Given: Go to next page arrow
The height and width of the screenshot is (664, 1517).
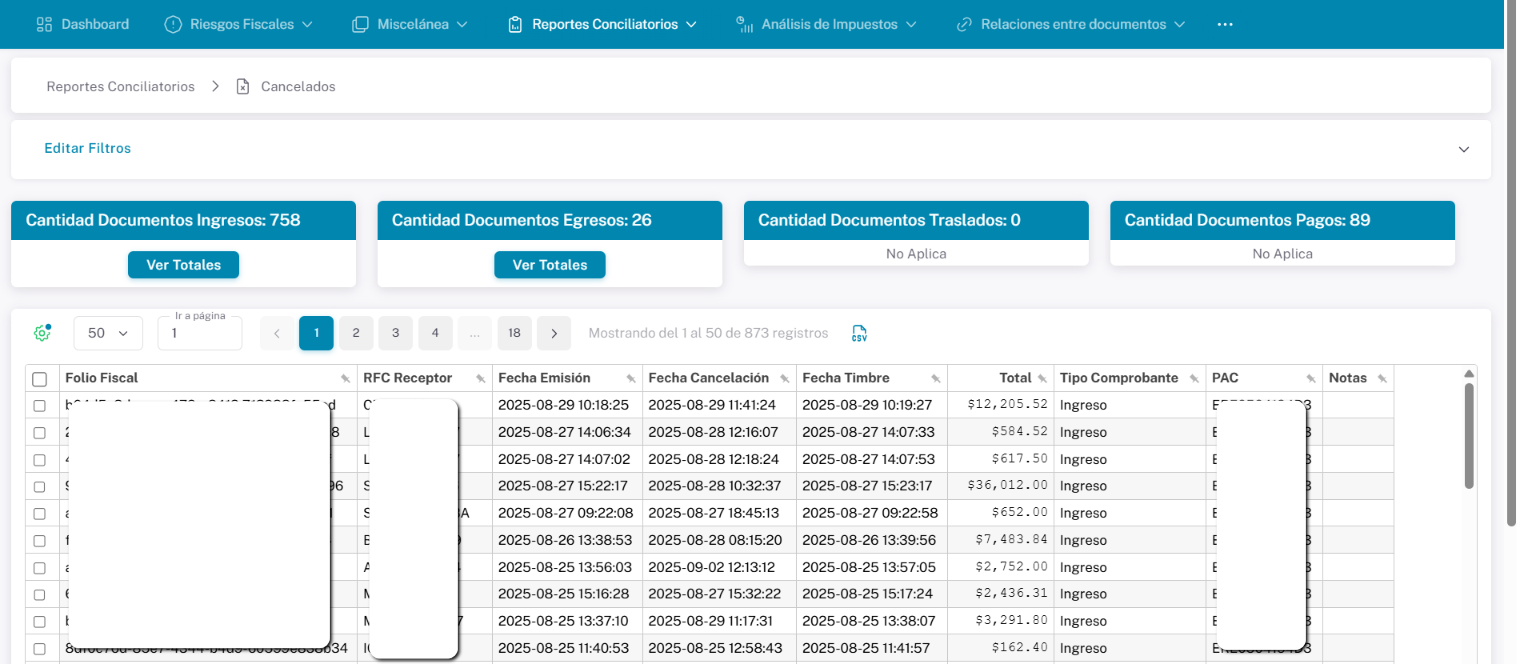Looking at the screenshot, I should pyautogui.click(x=554, y=333).
